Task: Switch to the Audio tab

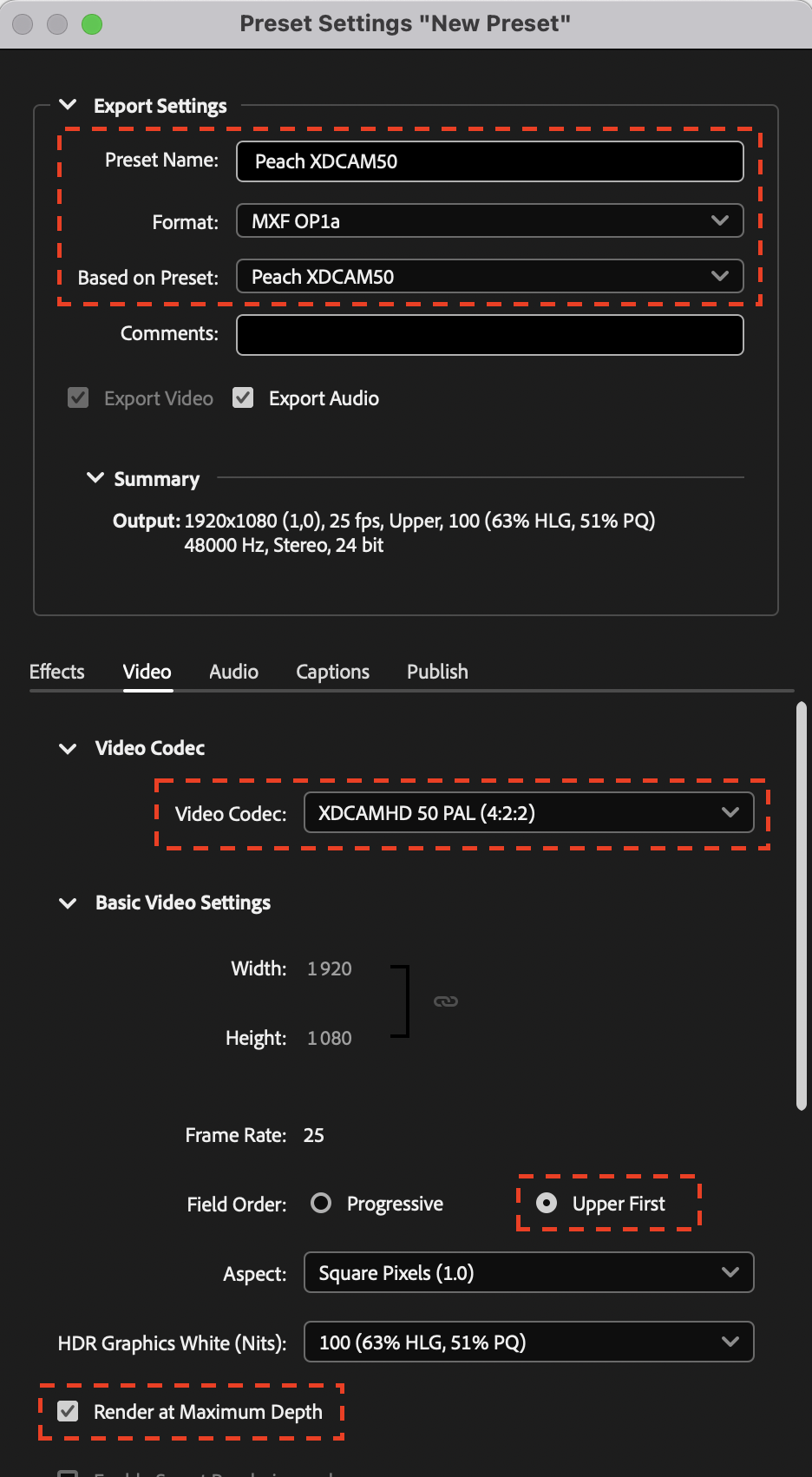Action: tap(234, 672)
